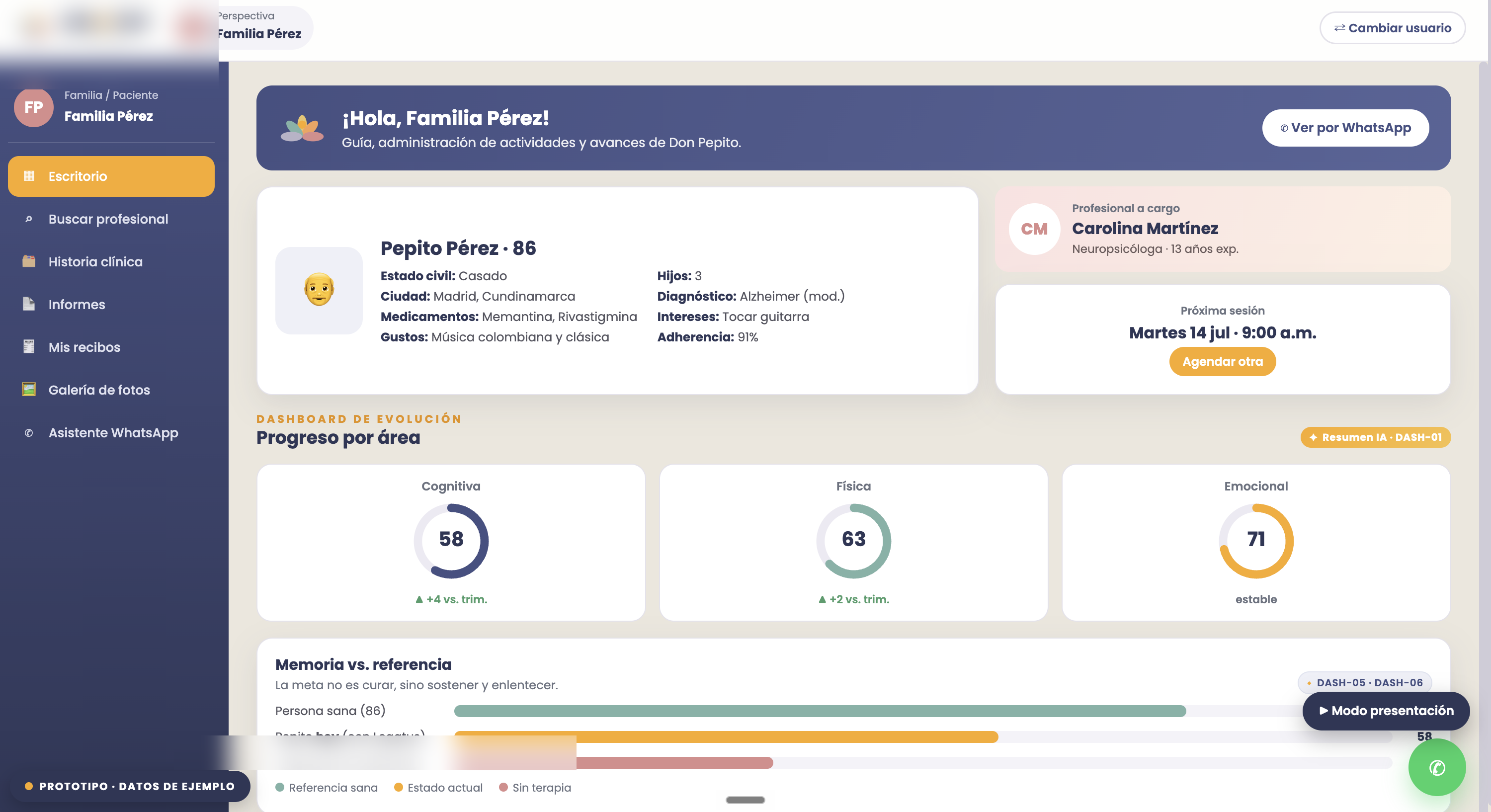Click Agendar otra button

point(1223,362)
